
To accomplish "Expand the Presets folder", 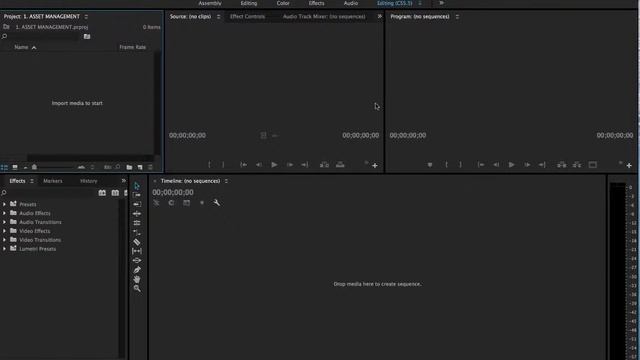I will pyautogui.click(x=4, y=204).
